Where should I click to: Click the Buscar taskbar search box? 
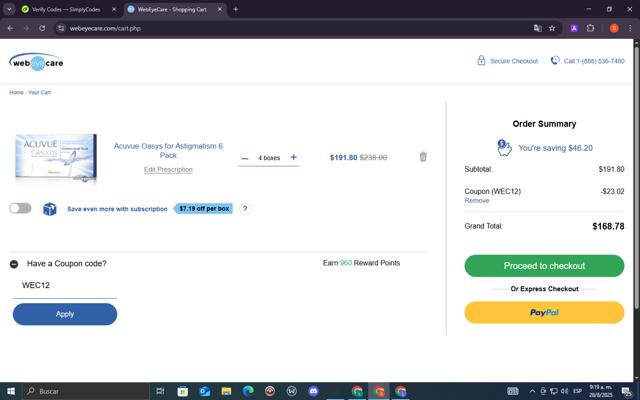pos(86,391)
